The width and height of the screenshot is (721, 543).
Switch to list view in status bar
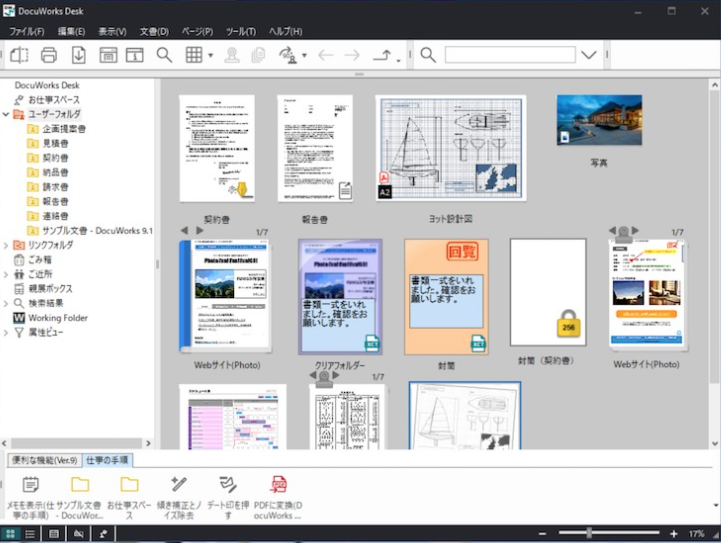click(31, 534)
